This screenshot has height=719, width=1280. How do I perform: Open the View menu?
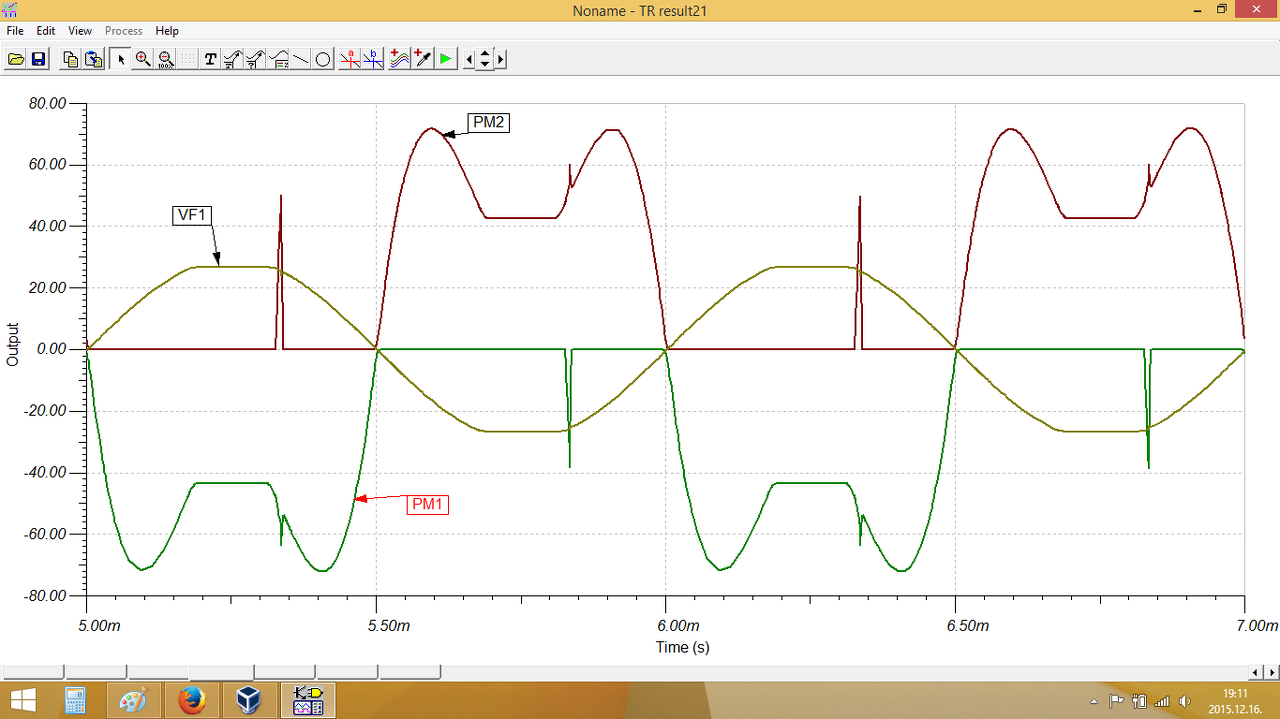tap(80, 31)
